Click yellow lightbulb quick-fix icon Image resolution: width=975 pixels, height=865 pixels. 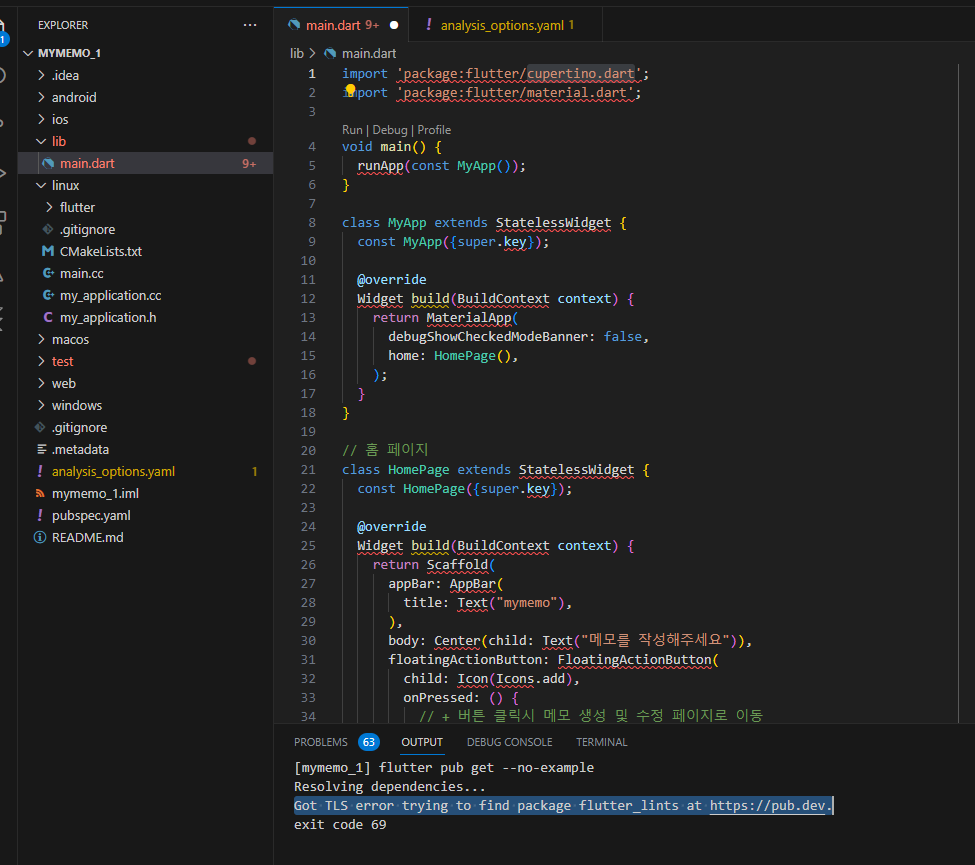[350, 91]
